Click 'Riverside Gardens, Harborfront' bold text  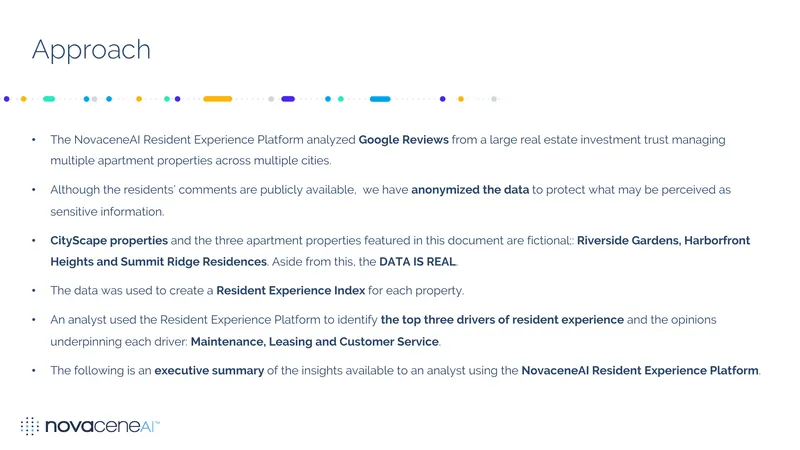663,240
